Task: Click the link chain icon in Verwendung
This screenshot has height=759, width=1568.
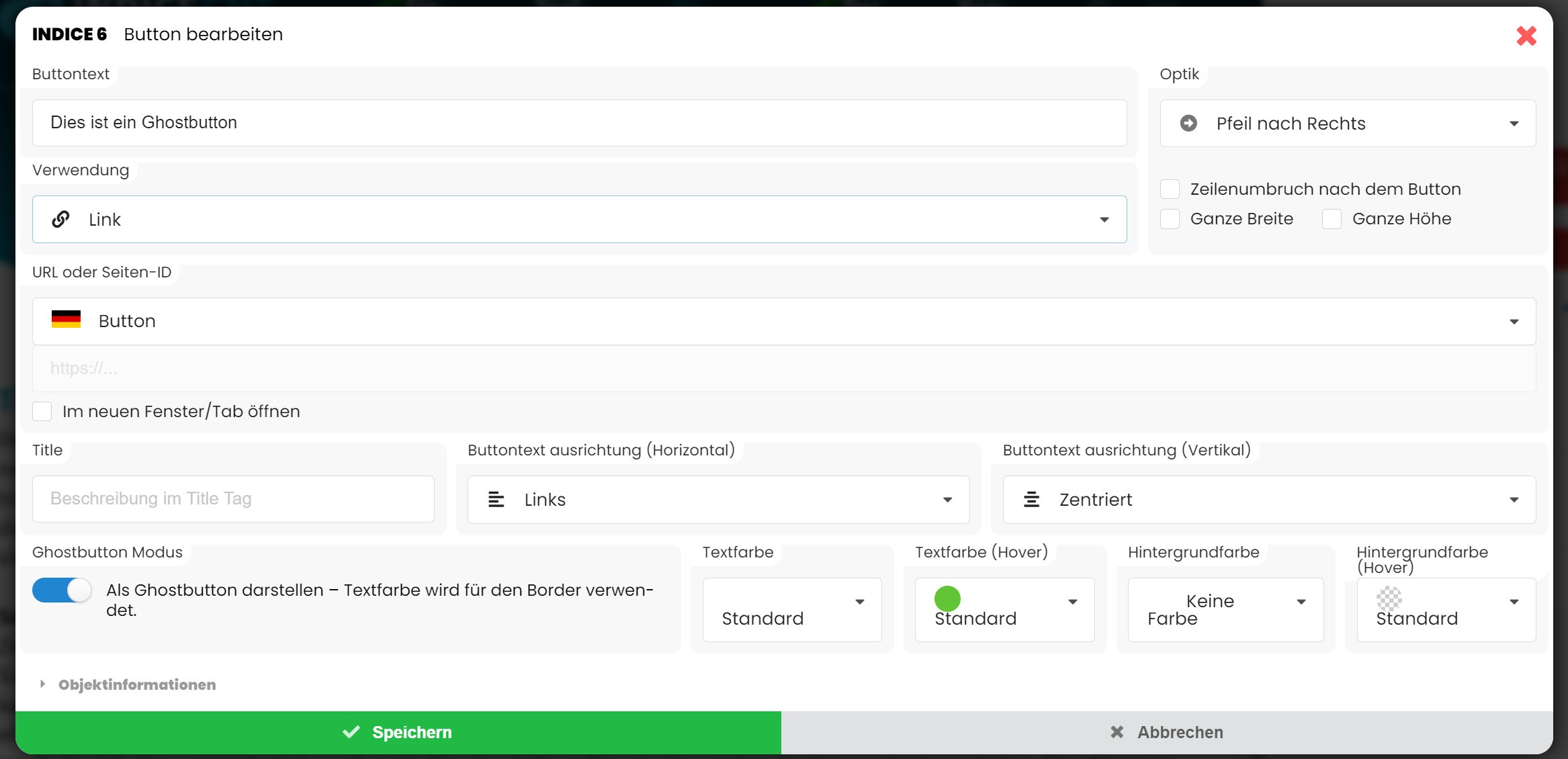Action: pos(60,219)
